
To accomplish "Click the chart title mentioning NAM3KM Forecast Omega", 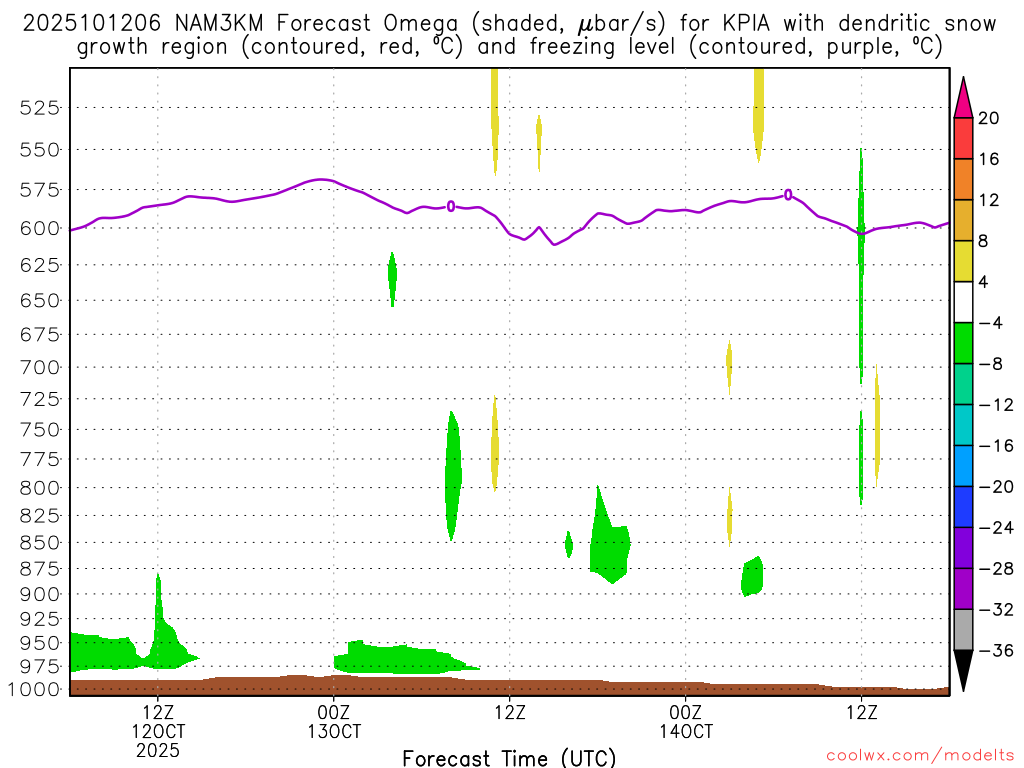I will tap(509, 35).
